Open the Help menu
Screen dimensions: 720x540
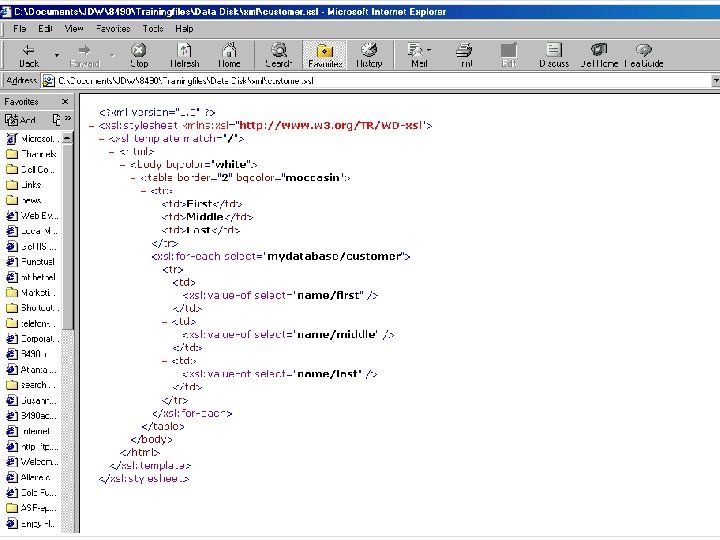pos(184,28)
